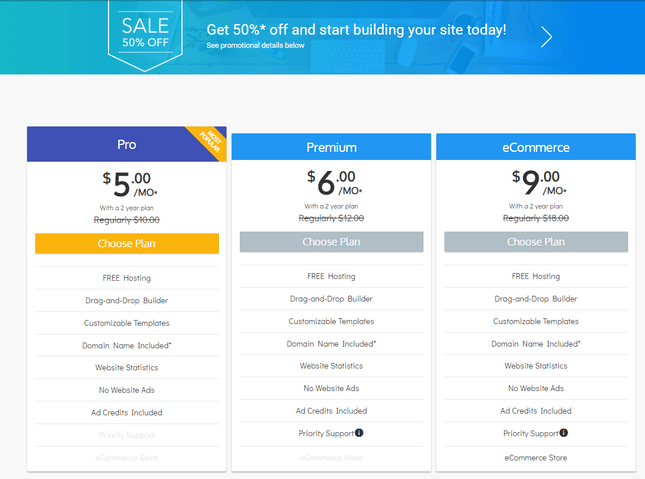Click Priority Support text in eCommerce column
Screen dimensions: 645x479
click(531, 433)
